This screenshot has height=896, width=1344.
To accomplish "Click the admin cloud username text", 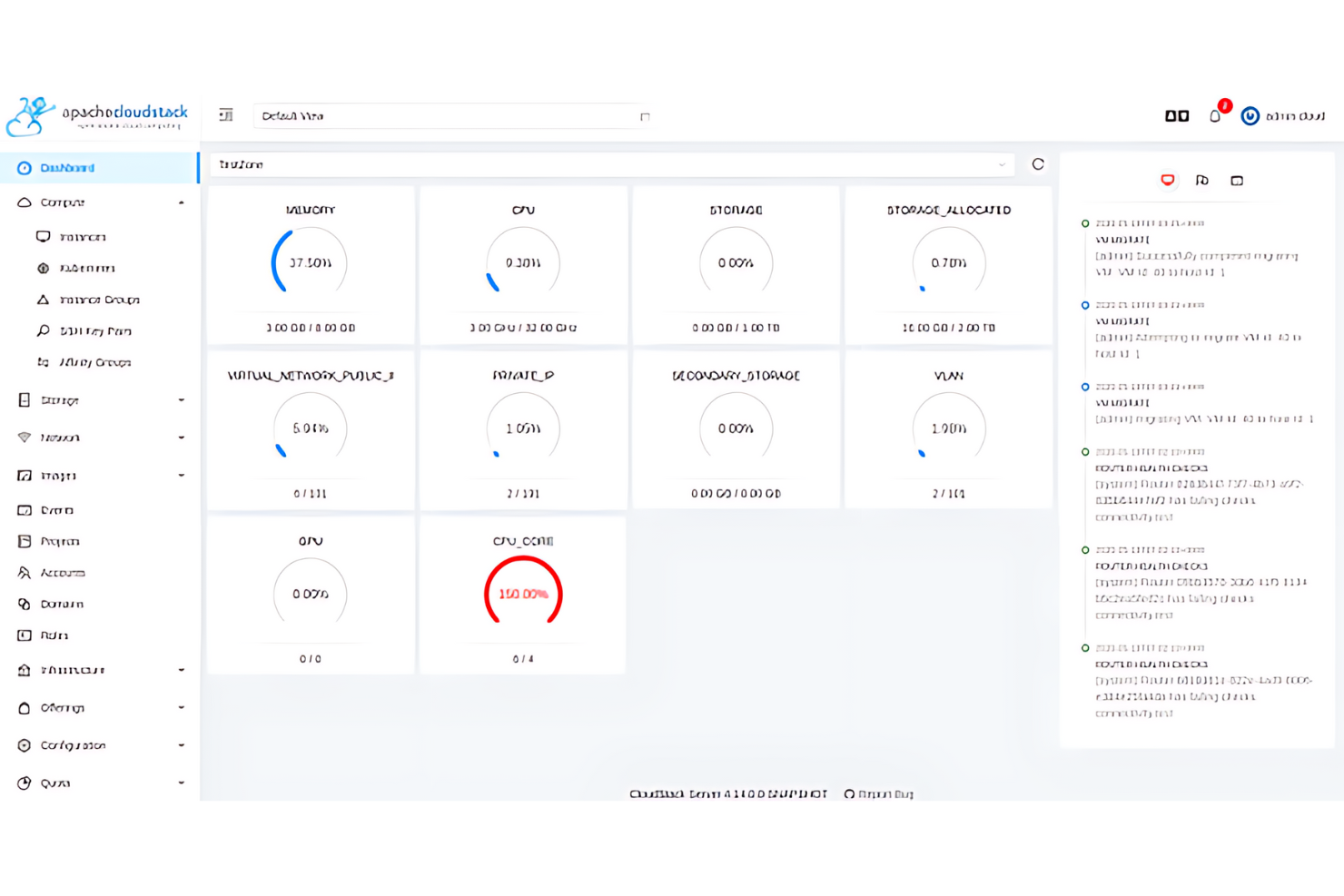I will (x=1296, y=116).
